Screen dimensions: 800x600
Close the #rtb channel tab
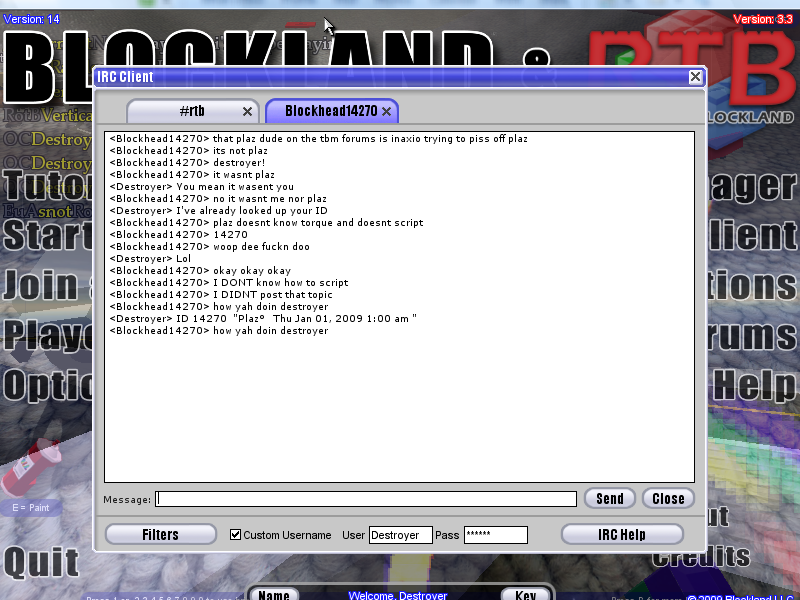(247, 111)
